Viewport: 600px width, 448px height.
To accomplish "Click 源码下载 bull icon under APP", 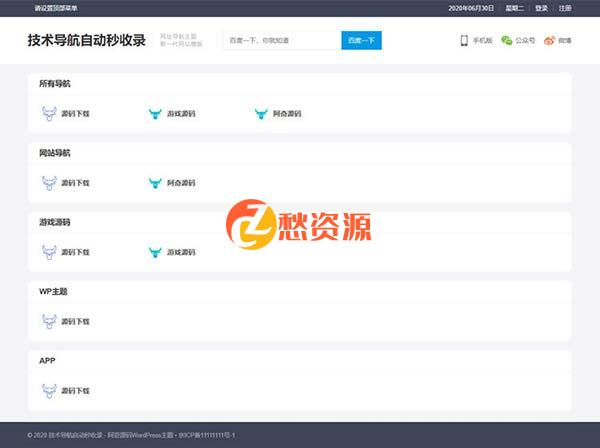I will [x=49, y=391].
